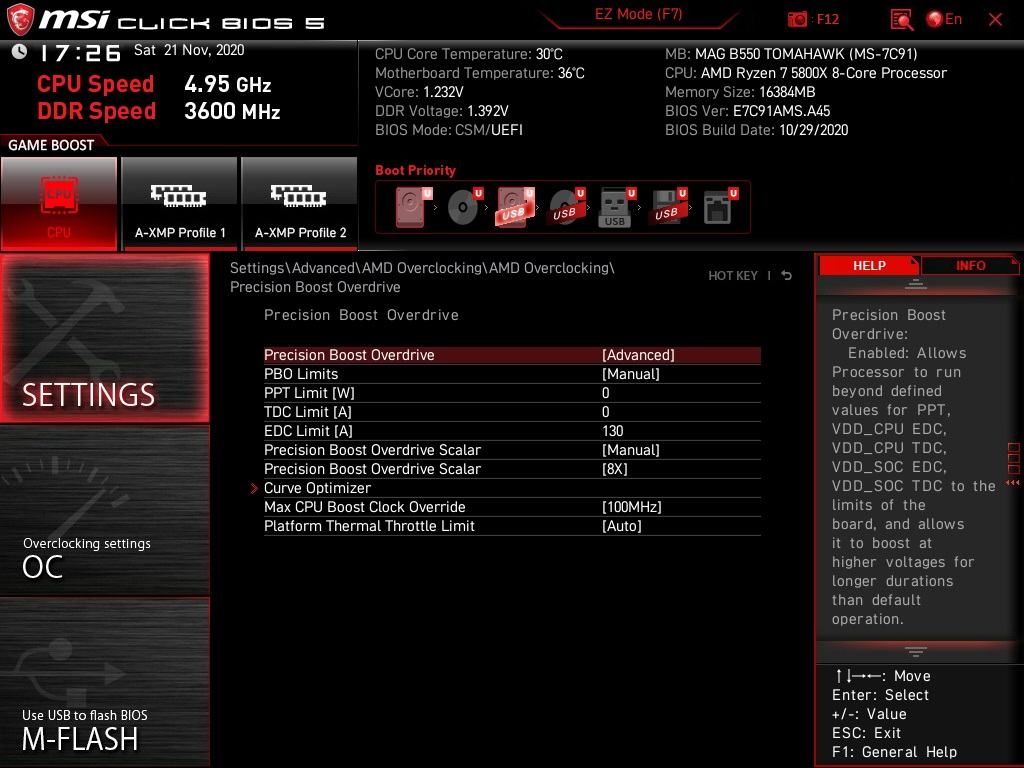Change language via the En globe icon
The image size is (1024, 768).
(x=944, y=20)
